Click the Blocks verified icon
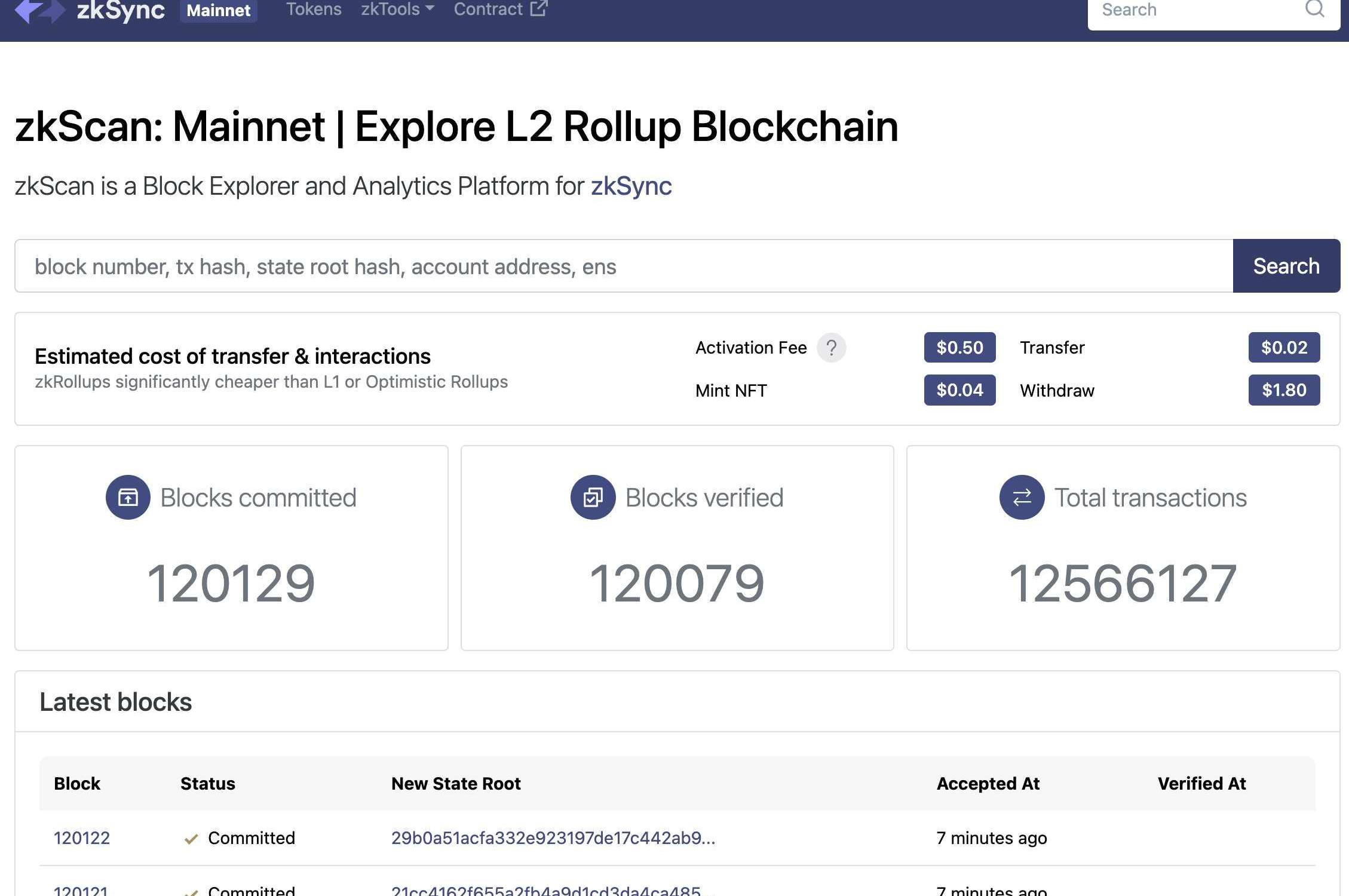 point(593,497)
